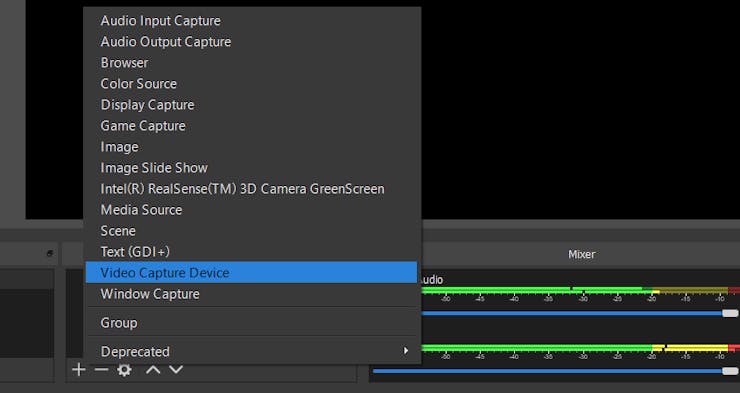Click the minus icon to remove source
The width and height of the screenshot is (740, 393).
point(101,370)
